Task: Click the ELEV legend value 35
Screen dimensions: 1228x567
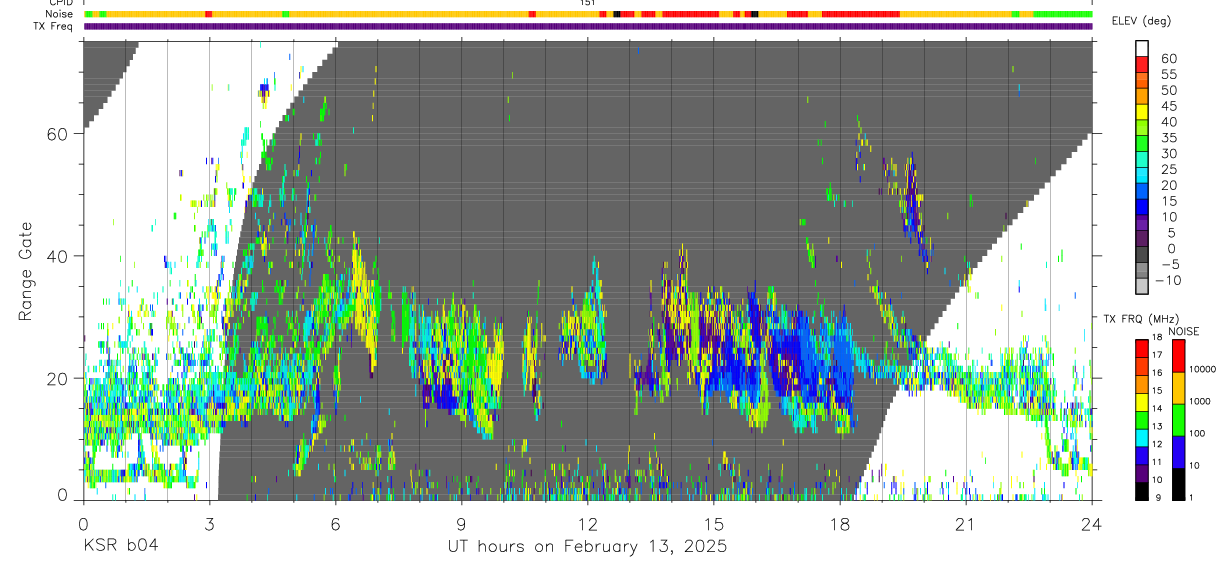Action: (1168, 137)
